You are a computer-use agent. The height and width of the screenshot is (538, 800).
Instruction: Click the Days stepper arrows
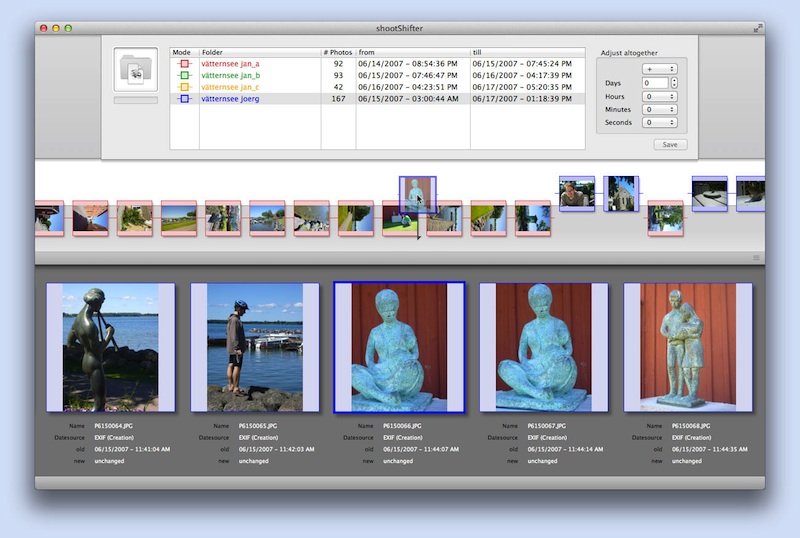pos(674,83)
